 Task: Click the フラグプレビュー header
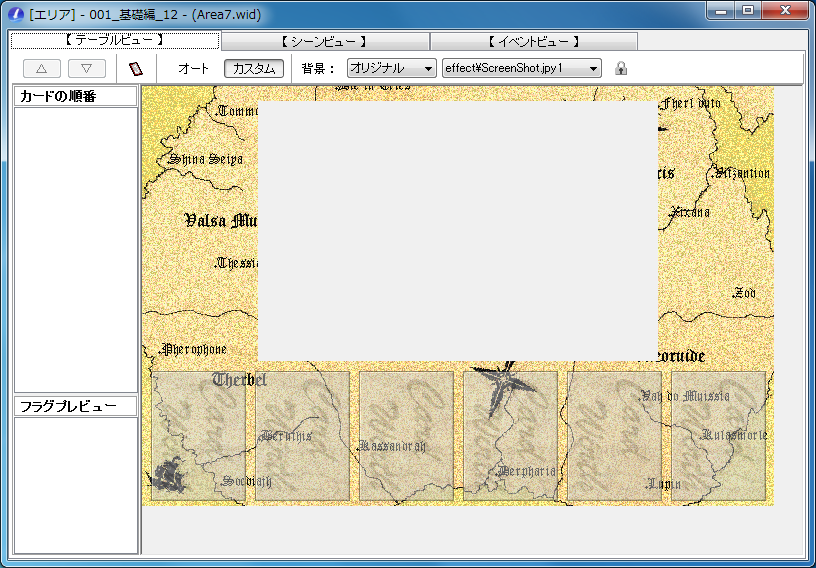(x=75, y=406)
